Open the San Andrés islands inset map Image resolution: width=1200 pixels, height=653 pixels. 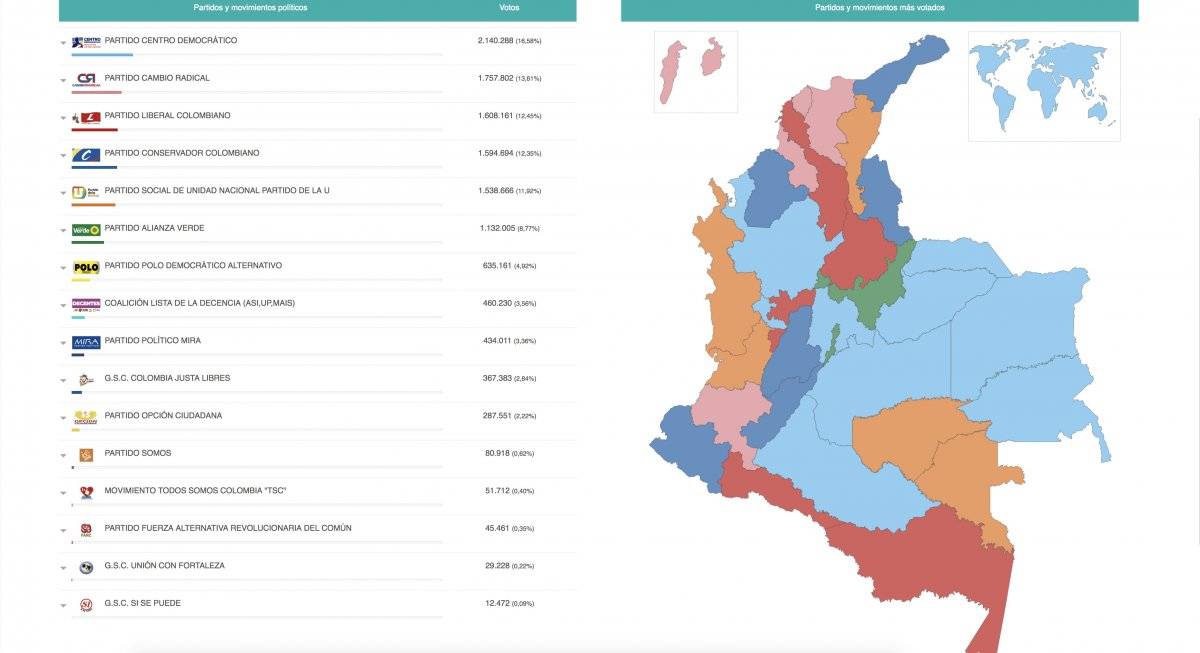696,71
